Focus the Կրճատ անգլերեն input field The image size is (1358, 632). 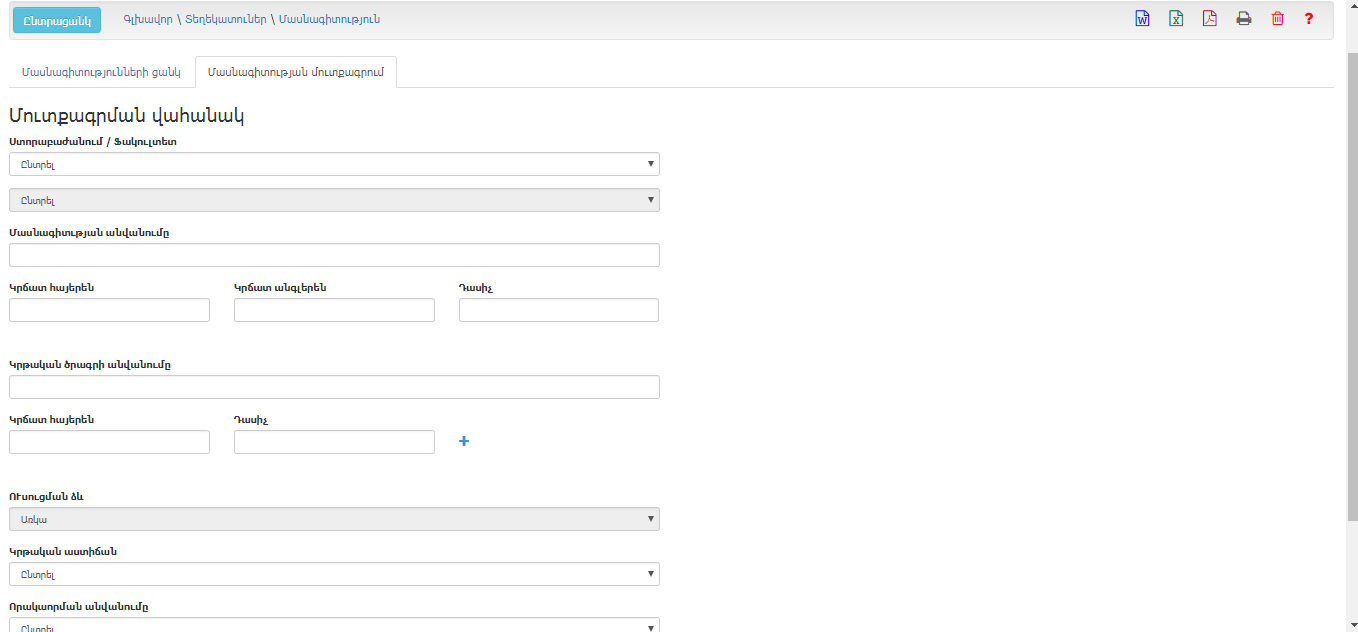coord(334,310)
